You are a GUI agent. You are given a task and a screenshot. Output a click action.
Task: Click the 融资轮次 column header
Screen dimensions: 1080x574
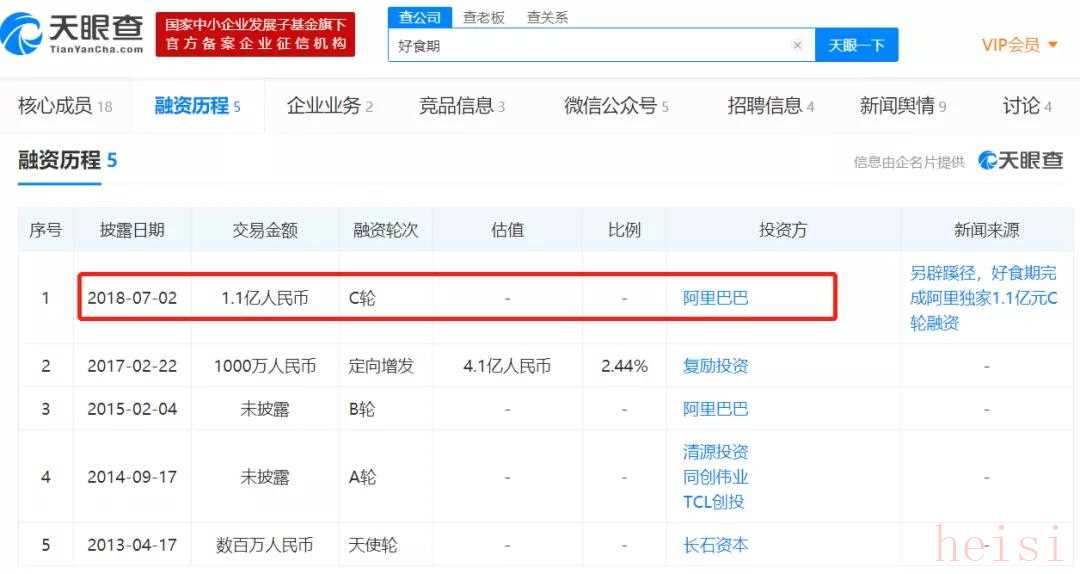tap(386, 229)
